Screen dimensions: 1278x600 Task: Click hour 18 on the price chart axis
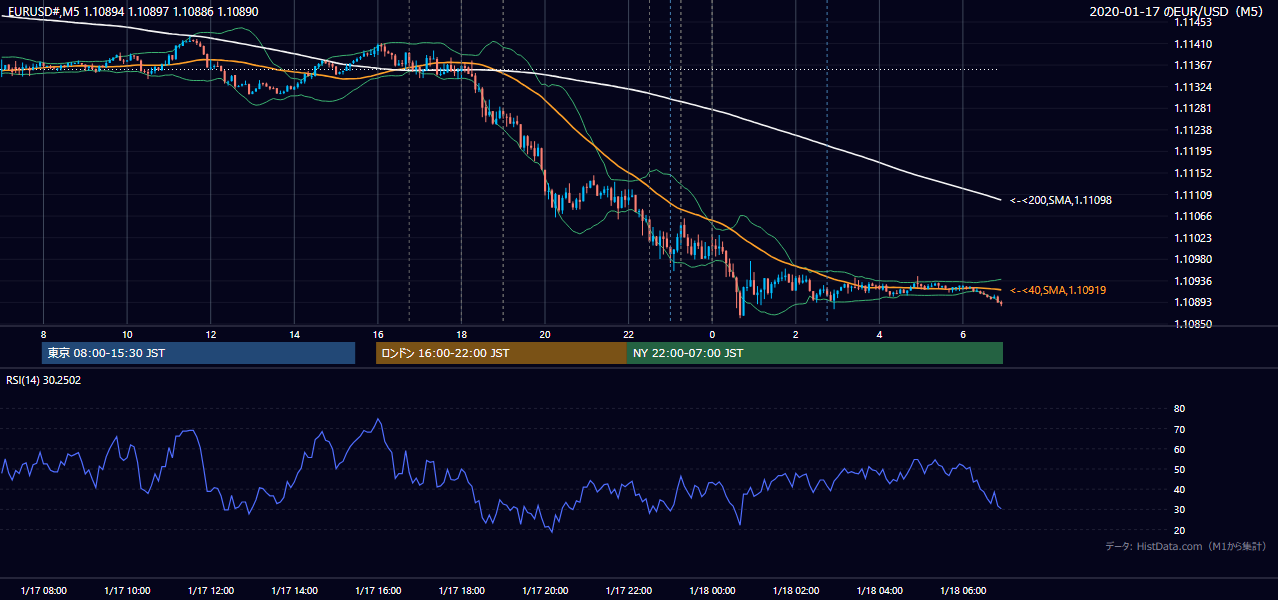[x=461, y=334]
